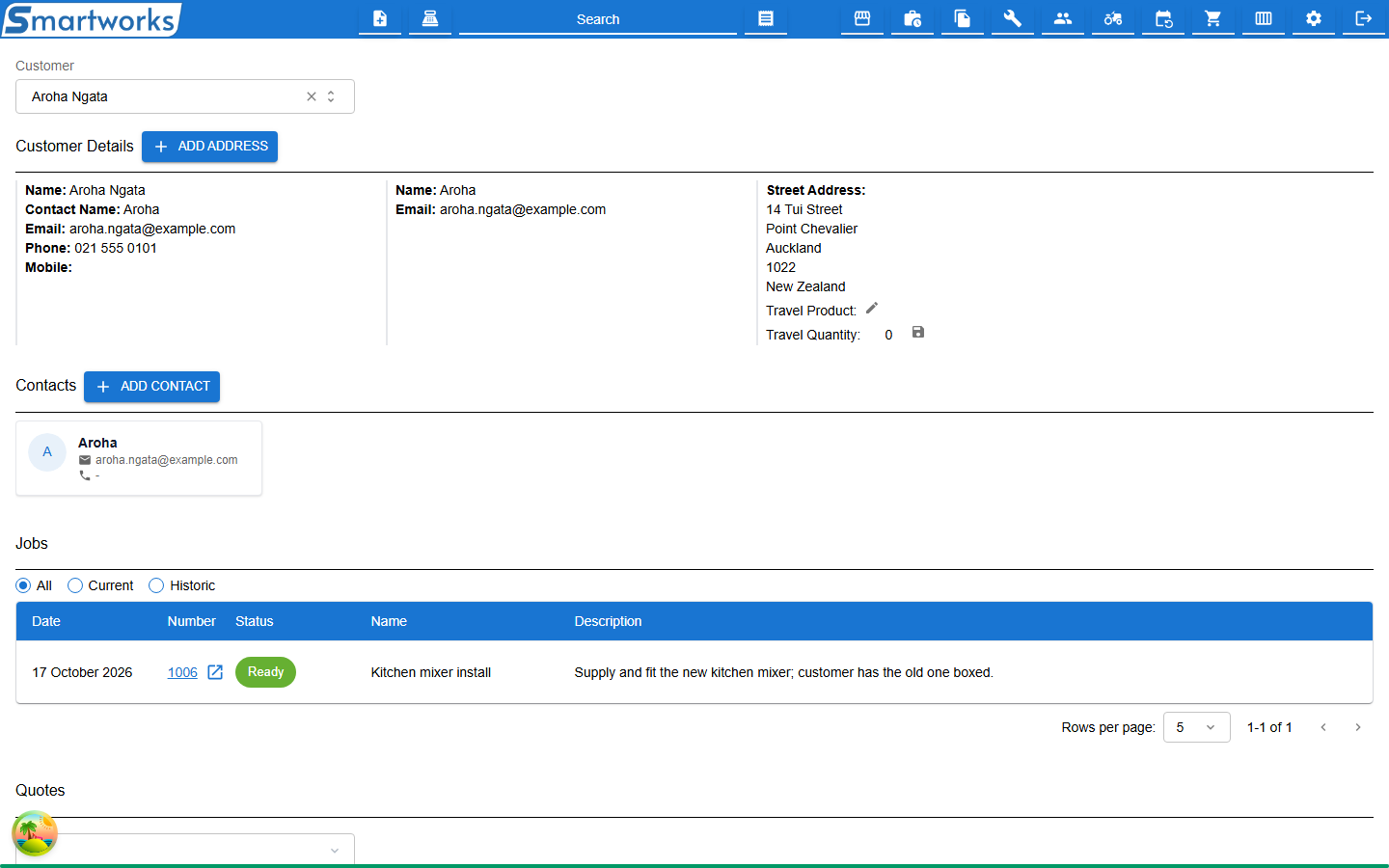The height and width of the screenshot is (868, 1389).
Task: Click the receipt list icon beside Search
Action: point(766,18)
